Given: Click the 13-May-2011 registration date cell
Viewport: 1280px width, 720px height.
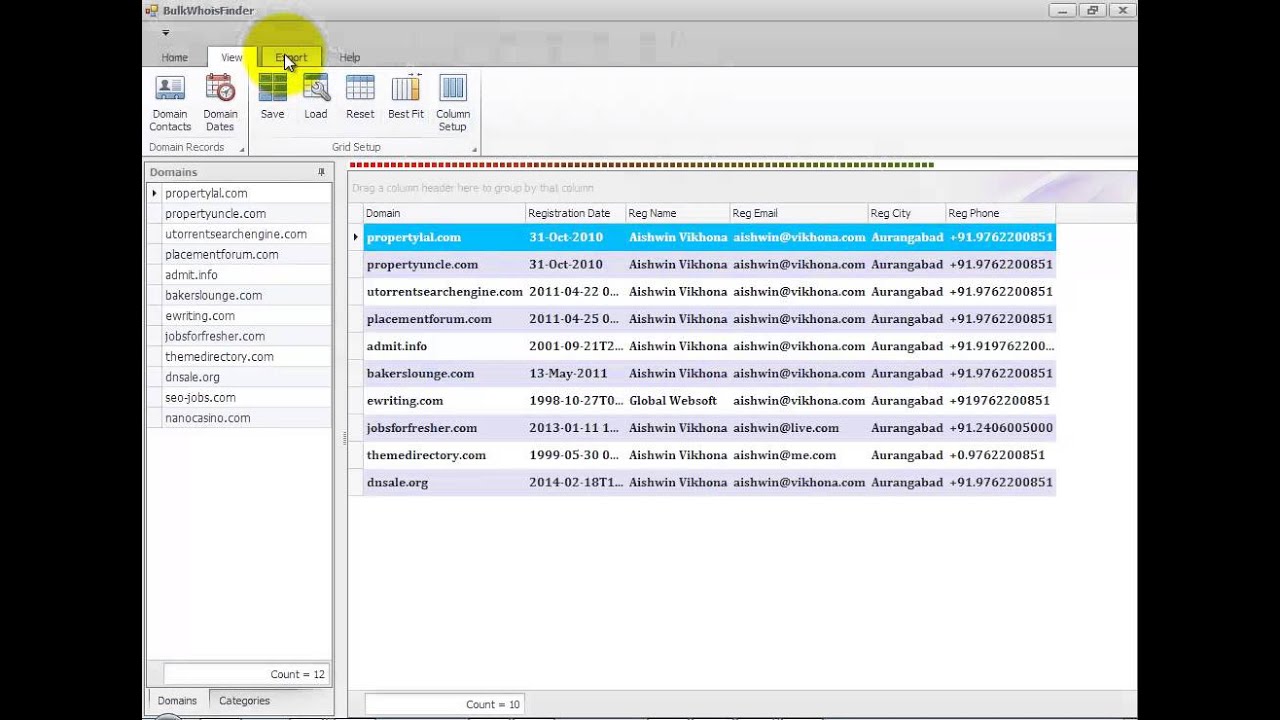Looking at the screenshot, I should [575, 373].
